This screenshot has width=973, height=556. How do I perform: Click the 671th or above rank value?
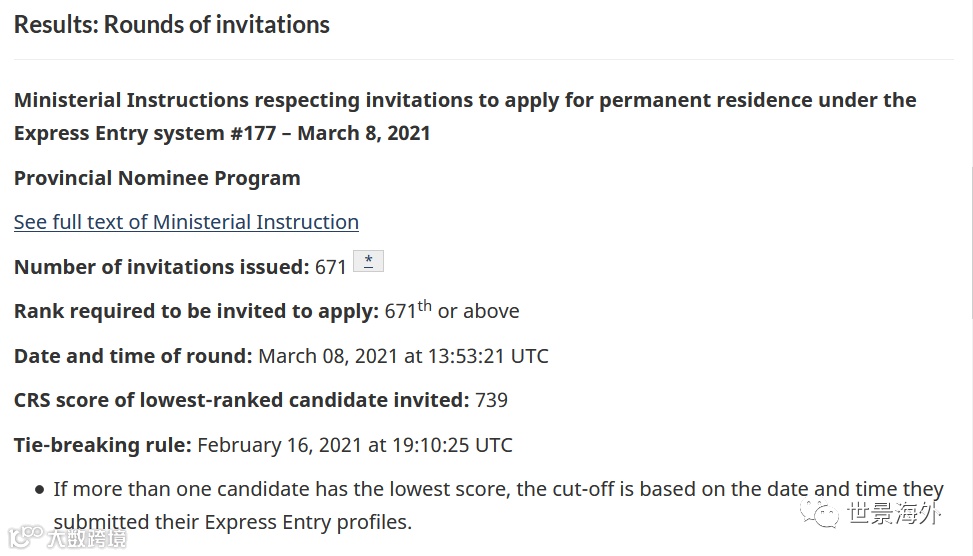452,310
